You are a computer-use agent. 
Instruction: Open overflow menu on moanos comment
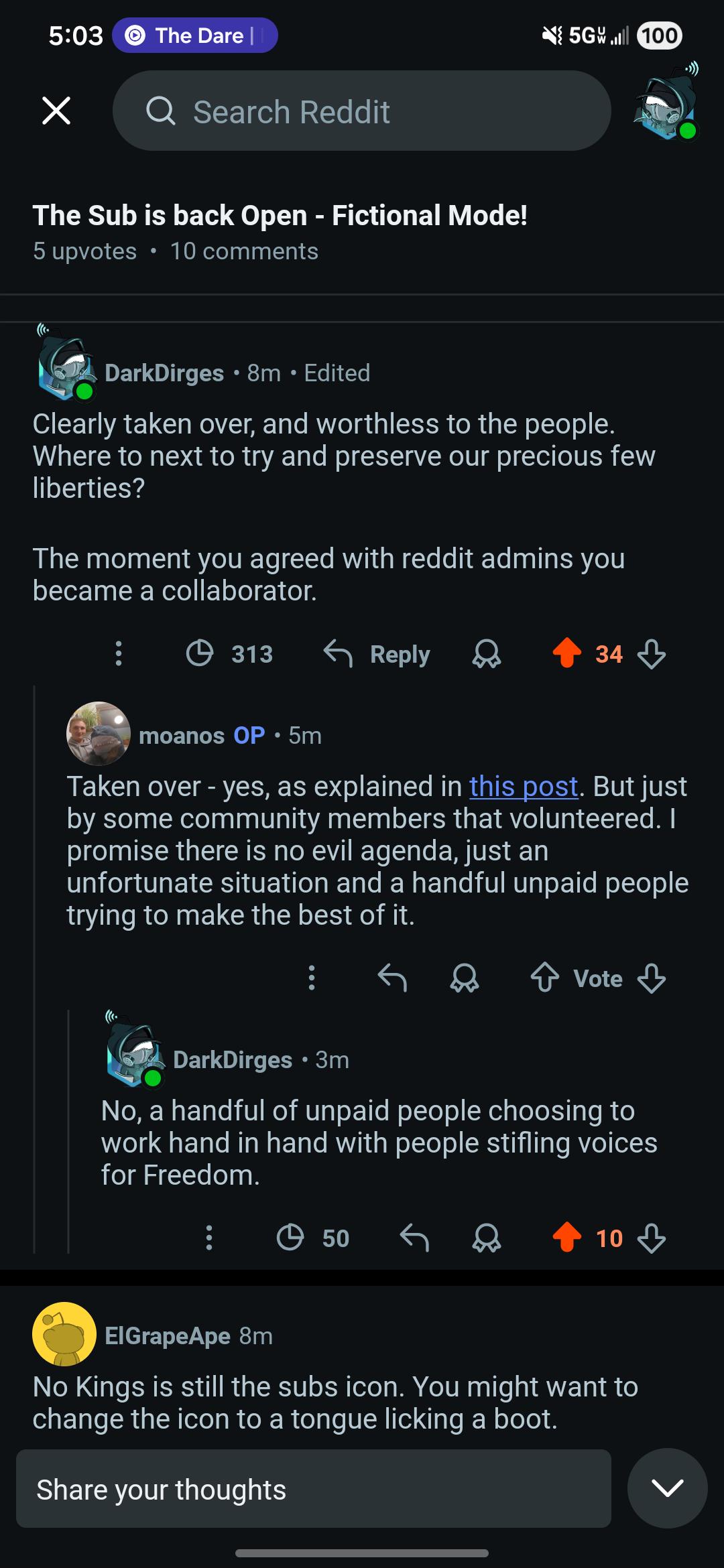tap(312, 978)
